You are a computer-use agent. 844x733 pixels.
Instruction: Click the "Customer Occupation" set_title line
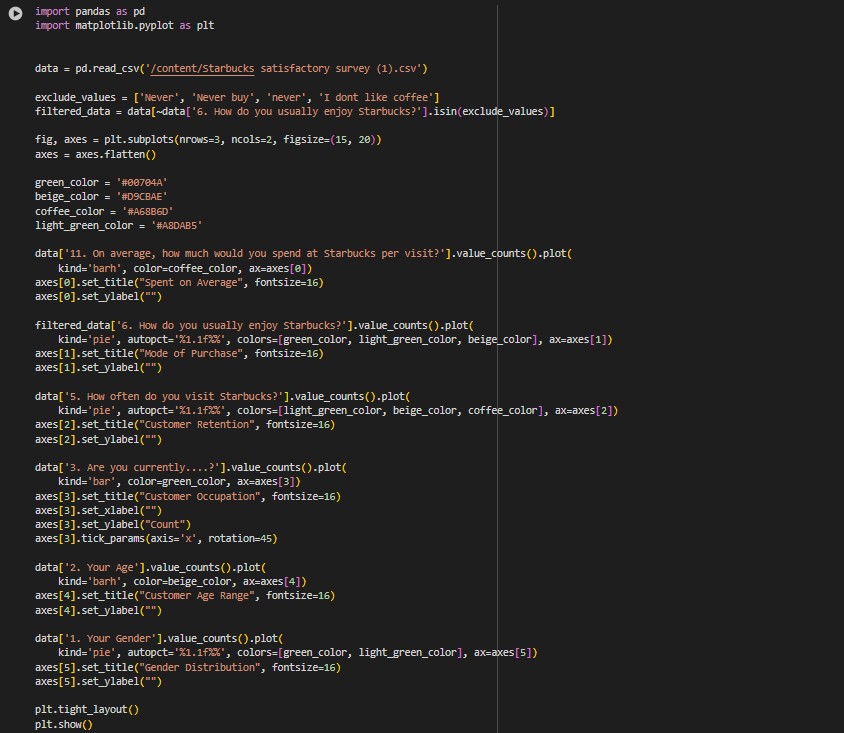tap(188, 496)
